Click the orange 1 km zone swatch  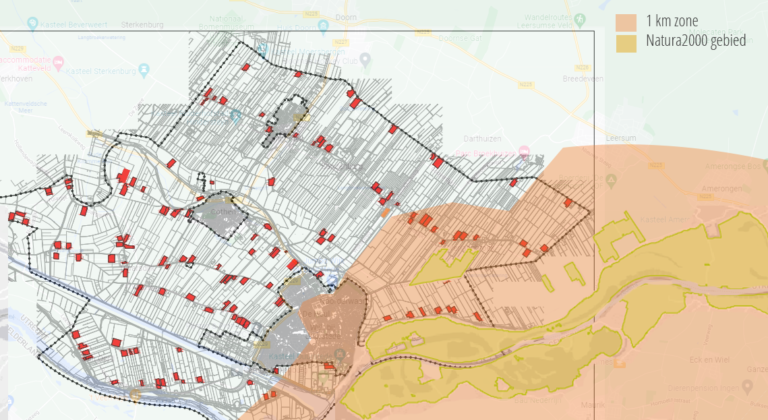coord(627,21)
